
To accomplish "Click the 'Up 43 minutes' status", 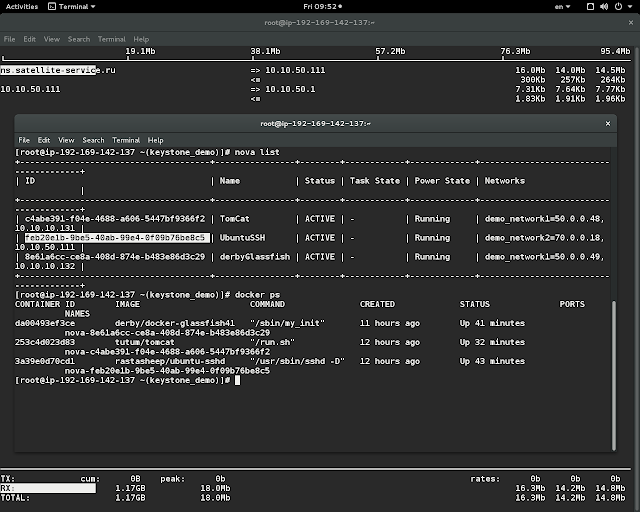I will tap(492, 361).
